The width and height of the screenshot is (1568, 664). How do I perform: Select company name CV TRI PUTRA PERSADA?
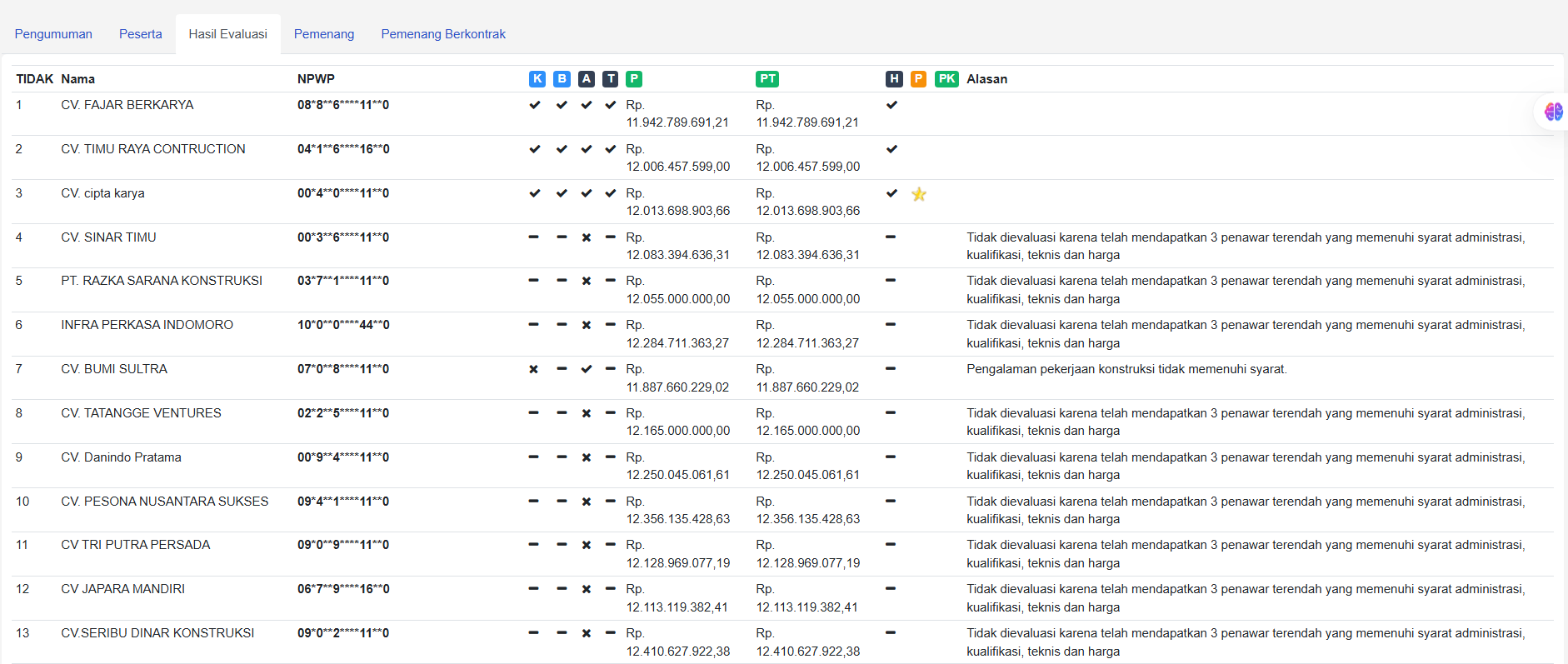click(136, 545)
